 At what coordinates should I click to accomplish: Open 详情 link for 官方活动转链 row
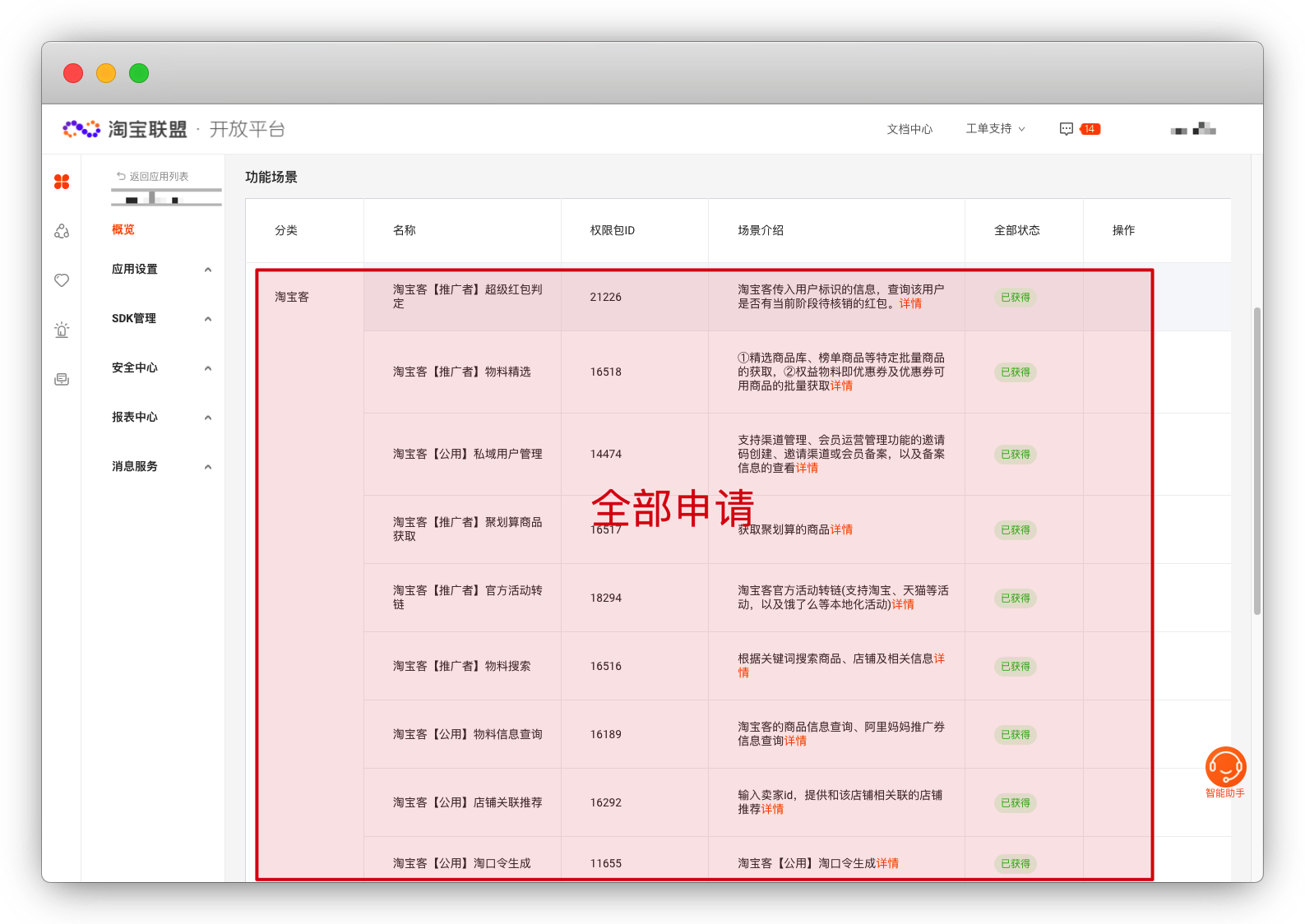pos(903,604)
